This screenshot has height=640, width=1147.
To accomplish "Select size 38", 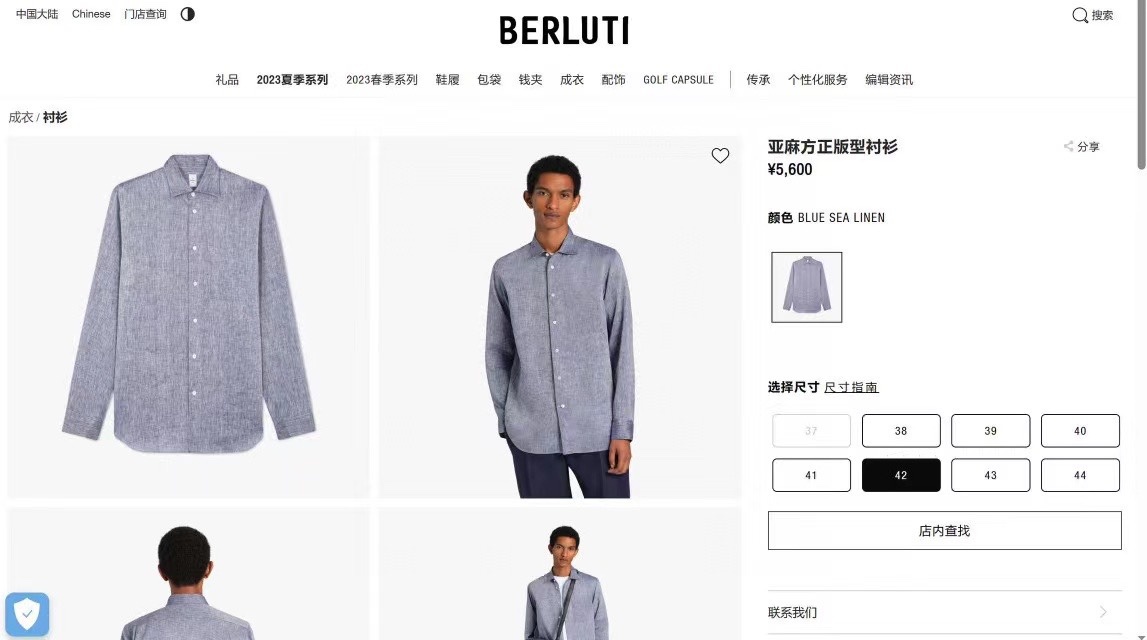I will click(x=900, y=431).
